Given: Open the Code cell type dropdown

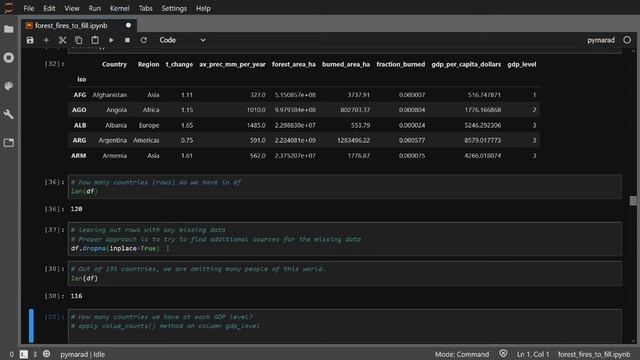Looking at the screenshot, I should (182, 40).
